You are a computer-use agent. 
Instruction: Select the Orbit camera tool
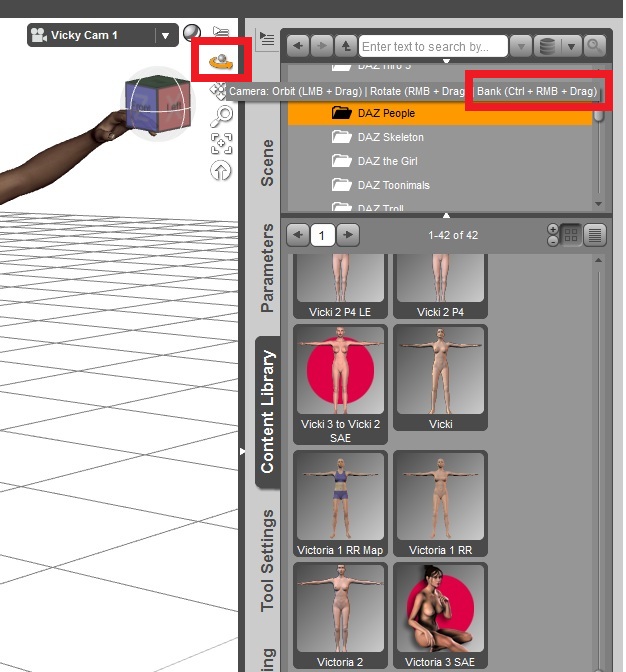pos(221,61)
